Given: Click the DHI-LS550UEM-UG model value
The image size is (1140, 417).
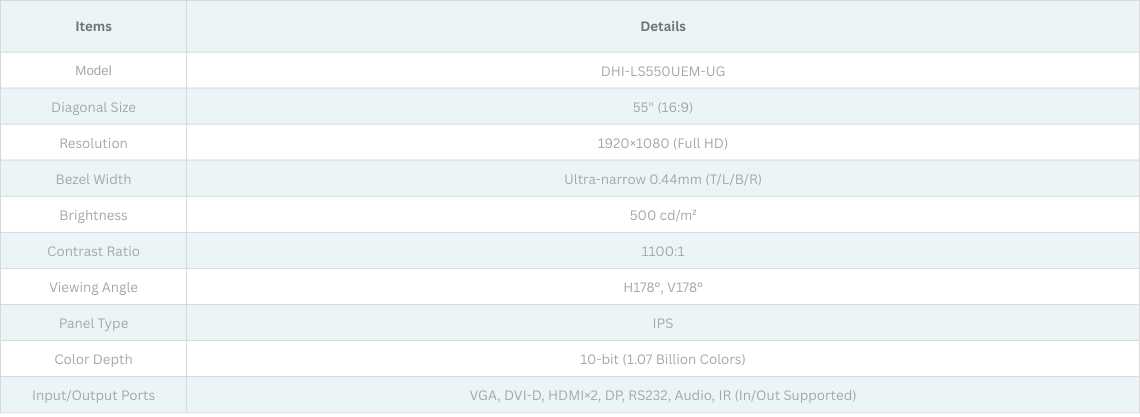Looking at the screenshot, I should pos(662,71).
